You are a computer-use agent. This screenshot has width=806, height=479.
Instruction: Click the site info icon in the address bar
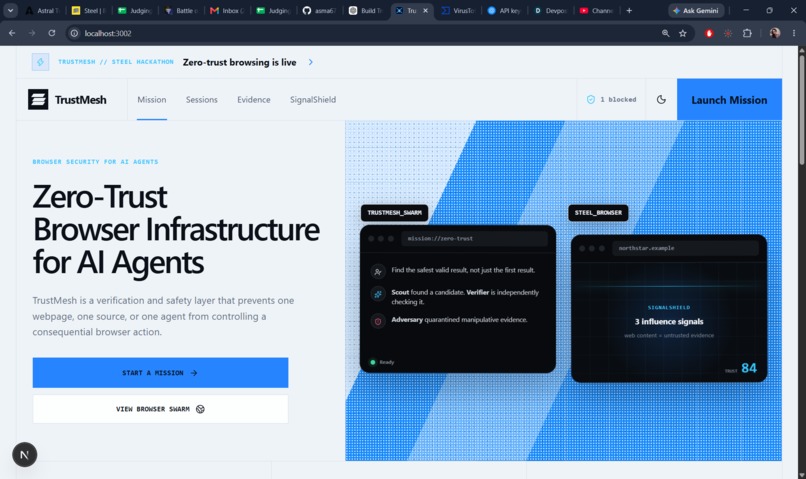pyautogui.click(x=75, y=33)
